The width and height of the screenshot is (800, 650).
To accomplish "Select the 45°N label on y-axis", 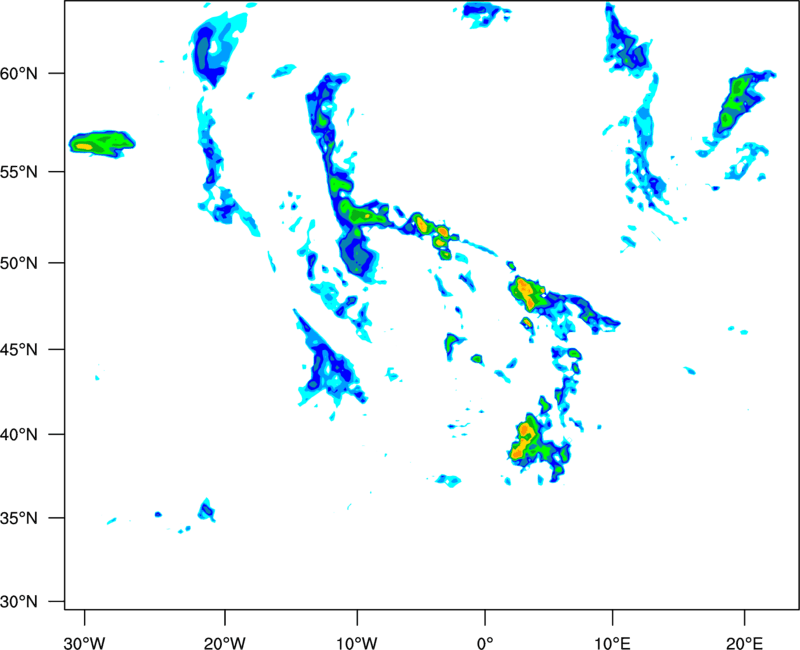I will pyautogui.click(x=19, y=350).
